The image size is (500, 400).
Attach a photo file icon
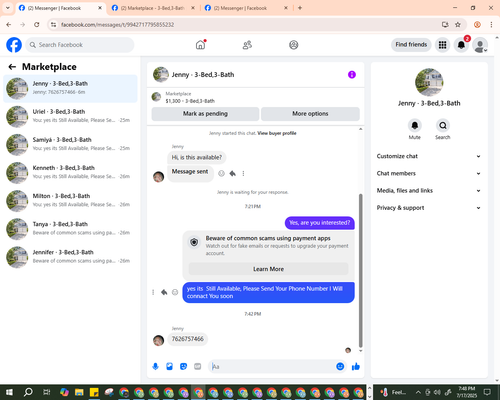169,367
